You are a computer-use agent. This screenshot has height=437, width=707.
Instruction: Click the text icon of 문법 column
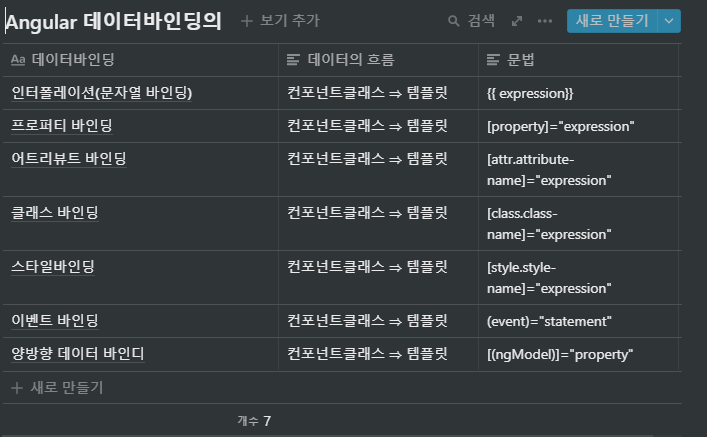tap(493, 60)
